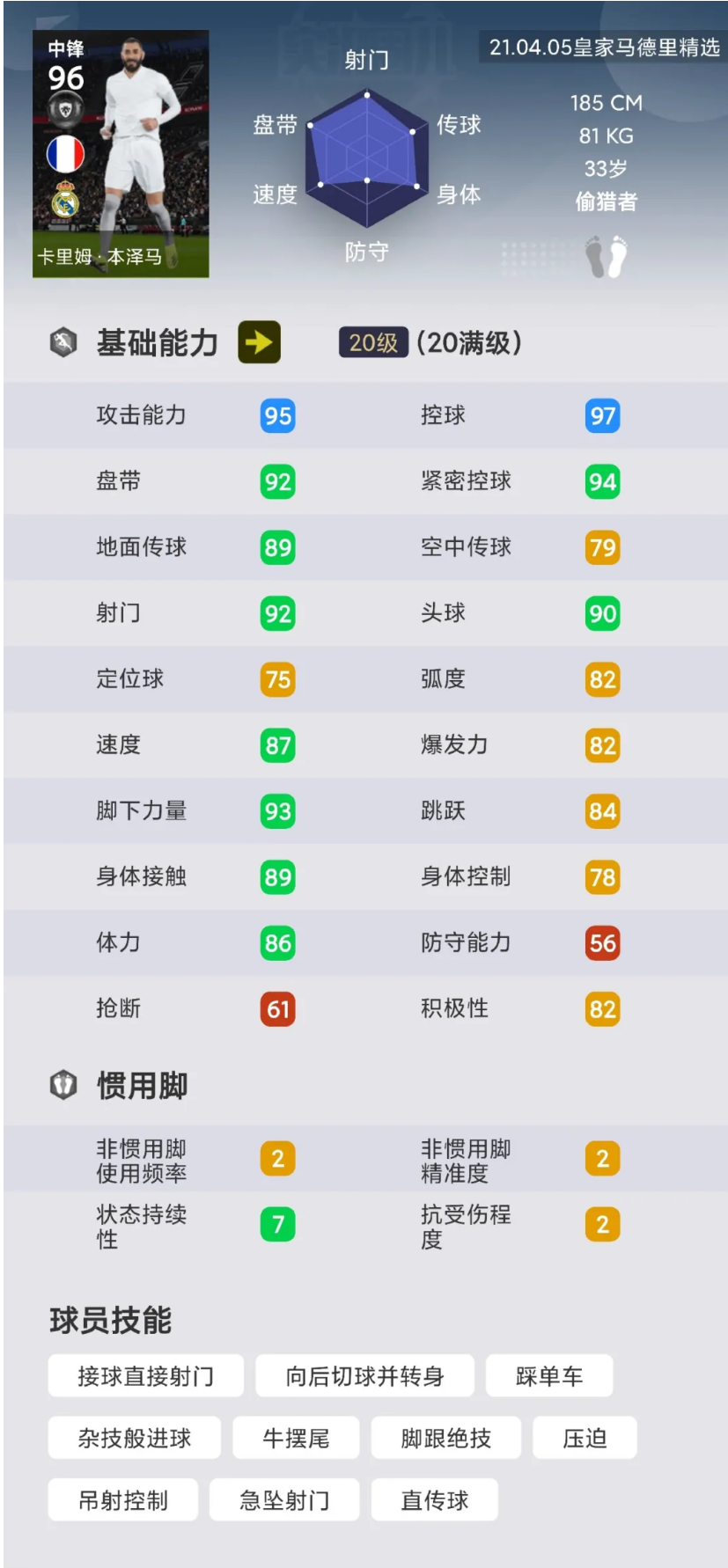Select the 向后切球并转身 skill tag

[364, 1376]
